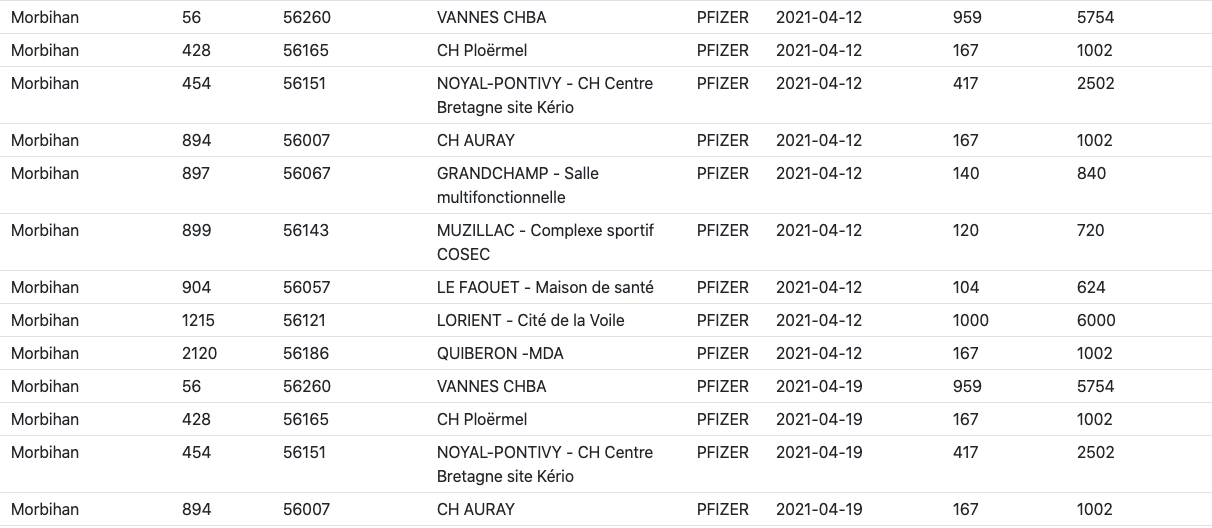Image resolution: width=1212 pixels, height=528 pixels.
Task: Click the GRANDCHAMP - Salle multifonctionnelle cell
Action: [x=518, y=185]
